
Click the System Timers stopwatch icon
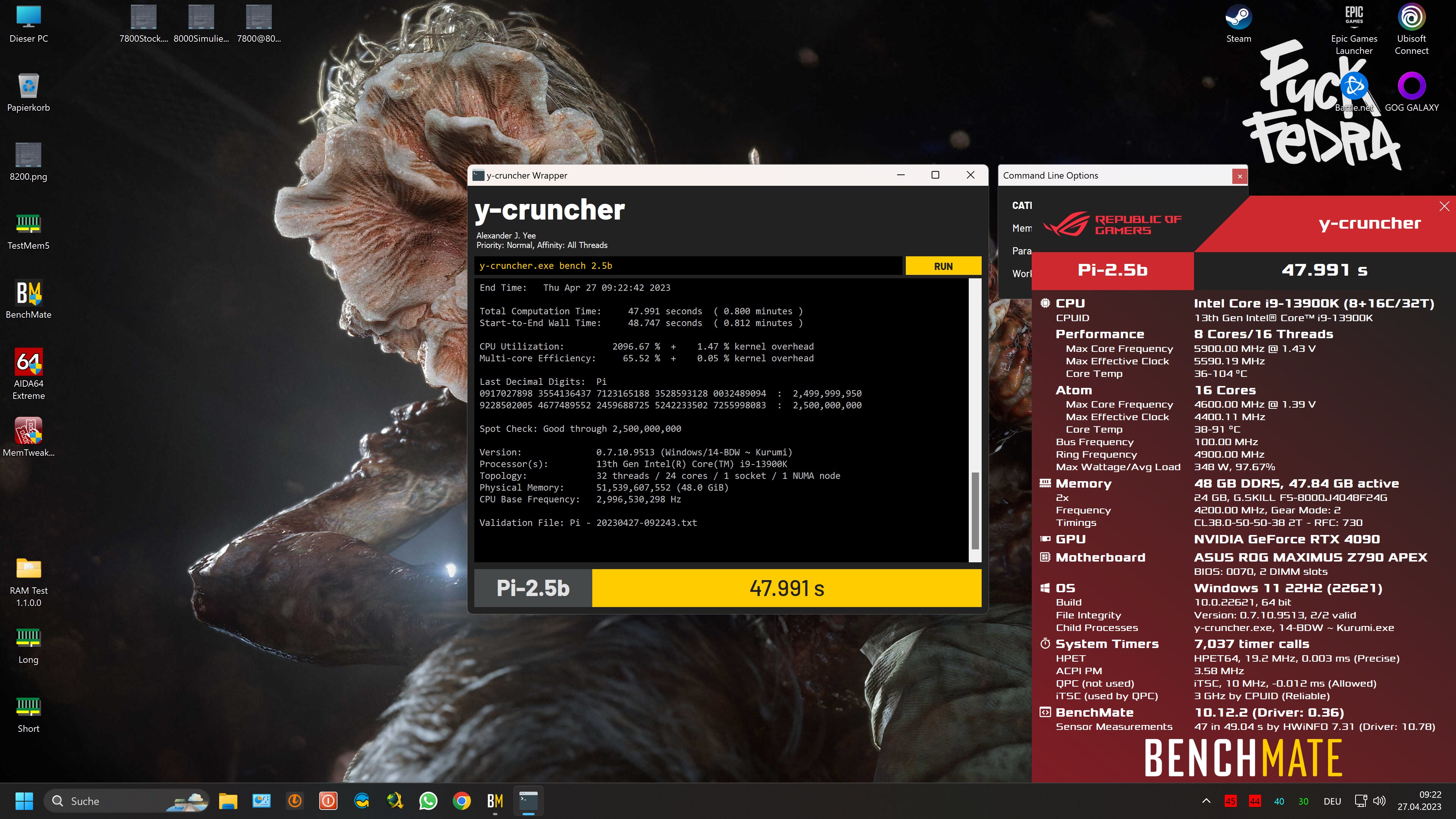pyautogui.click(x=1045, y=644)
